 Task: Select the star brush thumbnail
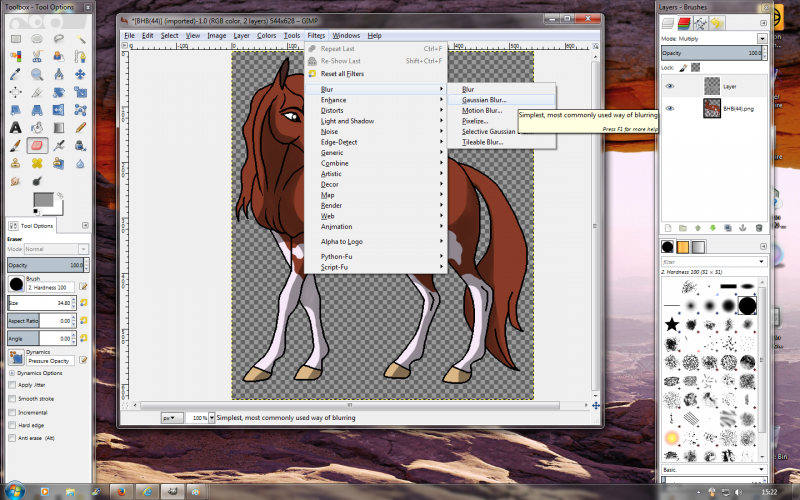click(x=672, y=324)
